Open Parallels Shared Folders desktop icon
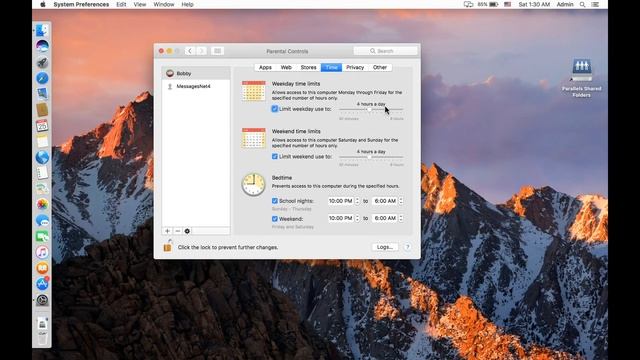 (x=581, y=78)
